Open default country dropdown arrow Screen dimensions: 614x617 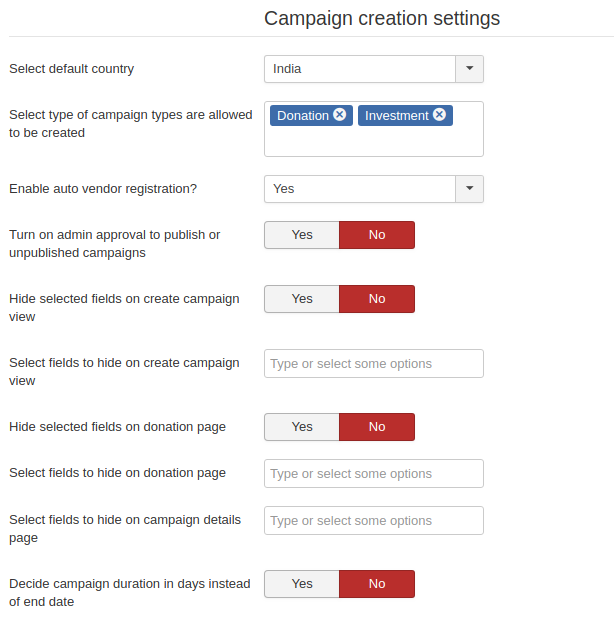pyautogui.click(x=469, y=69)
